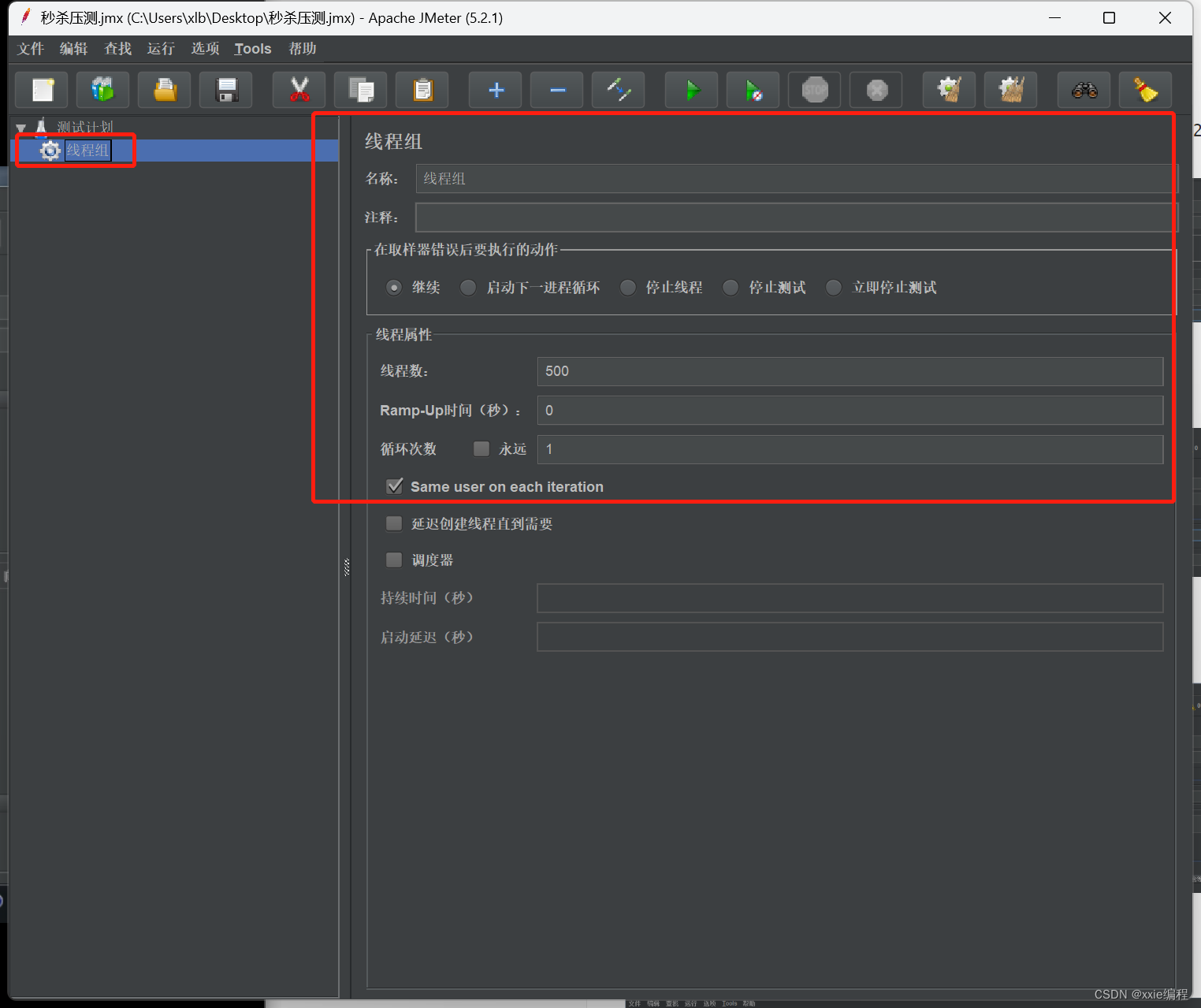The width and height of the screenshot is (1201, 1008).
Task: Click the Open file folder icon
Action: (x=165, y=90)
